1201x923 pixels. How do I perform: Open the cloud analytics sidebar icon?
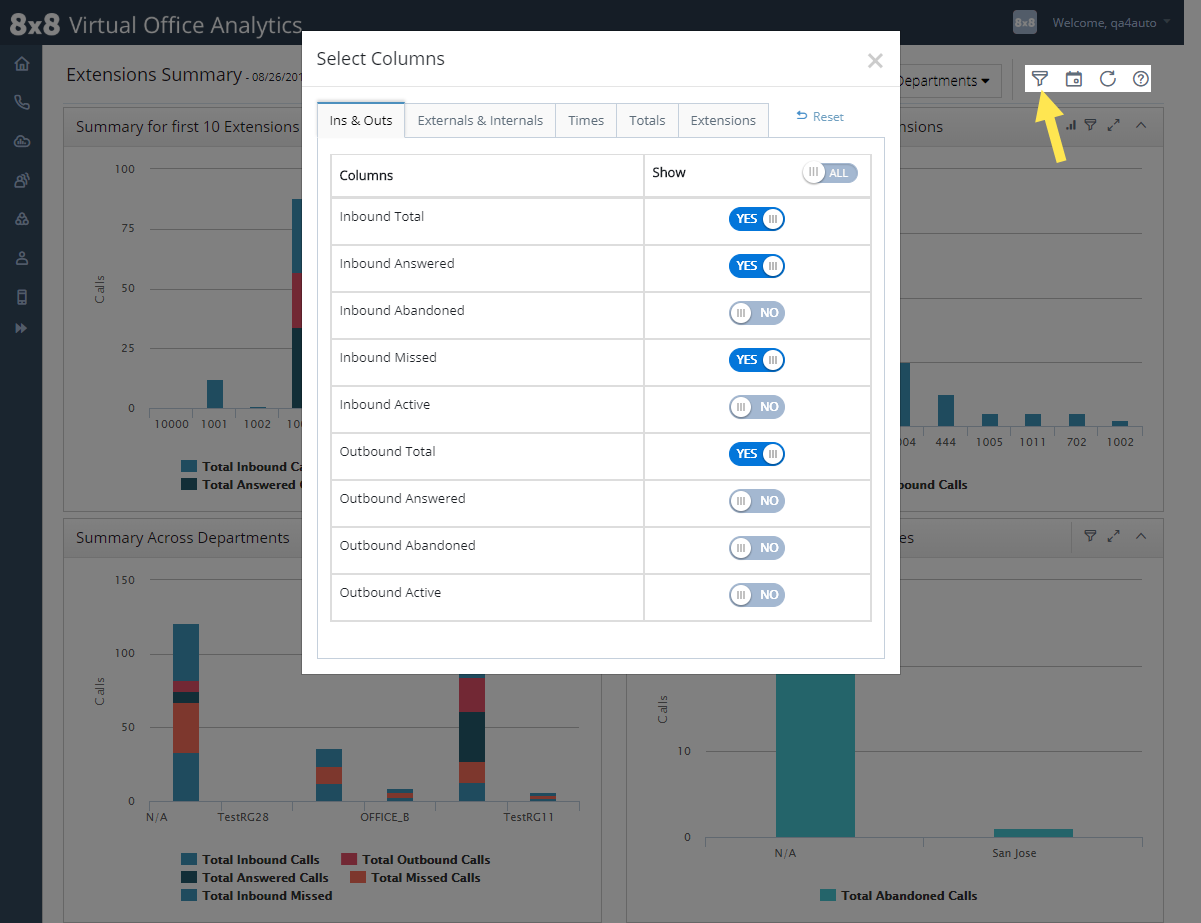point(21,140)
